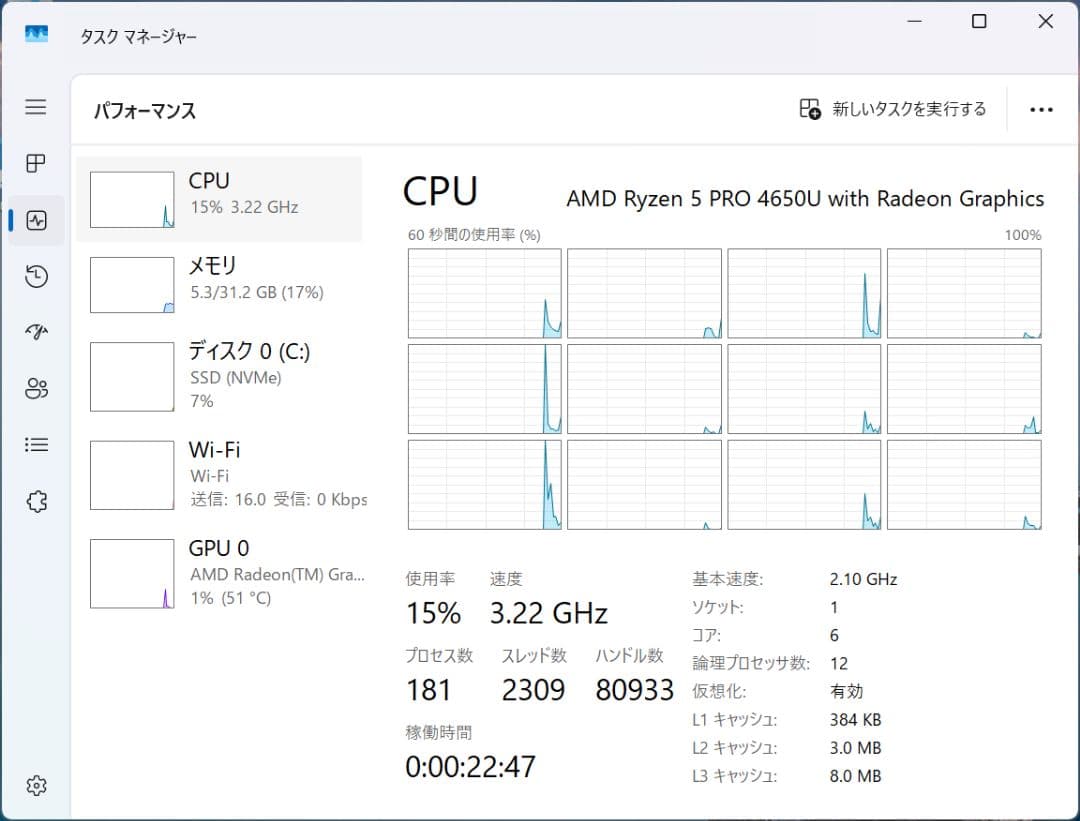The image size is (1080, 821).
Task: Select ディスク 0 (C:) entry
Action: coord(220,376)
